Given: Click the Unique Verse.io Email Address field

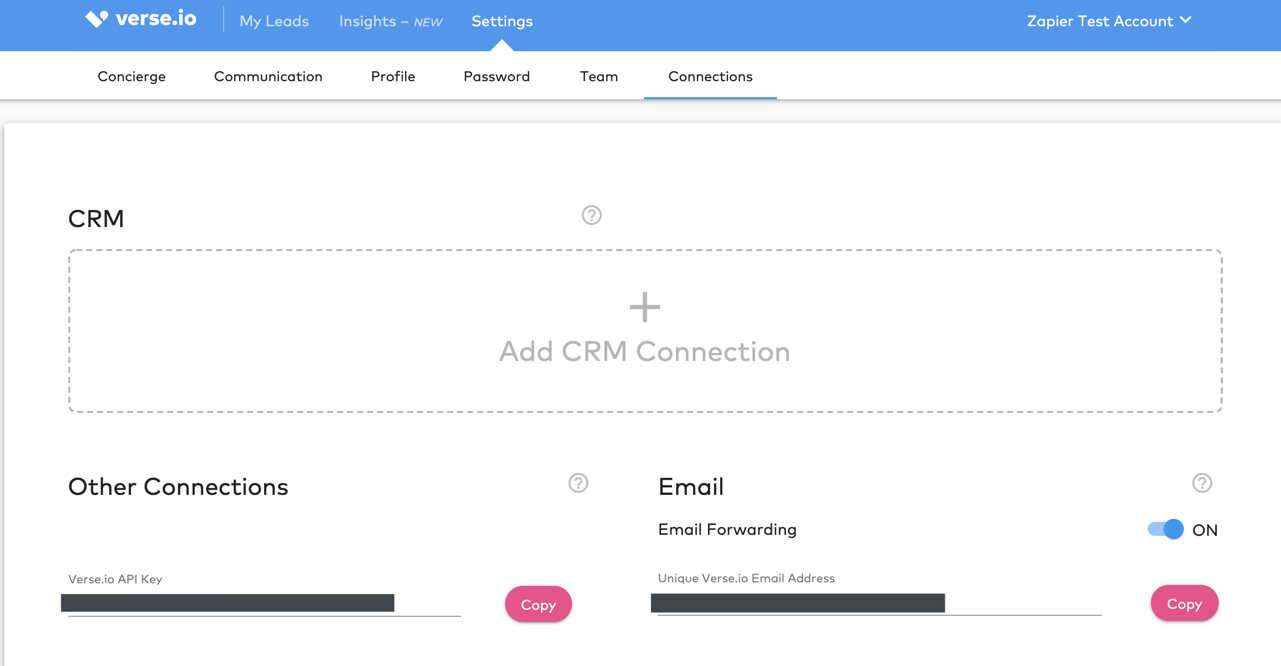Looking at the screenshot, I should point(878,602).
